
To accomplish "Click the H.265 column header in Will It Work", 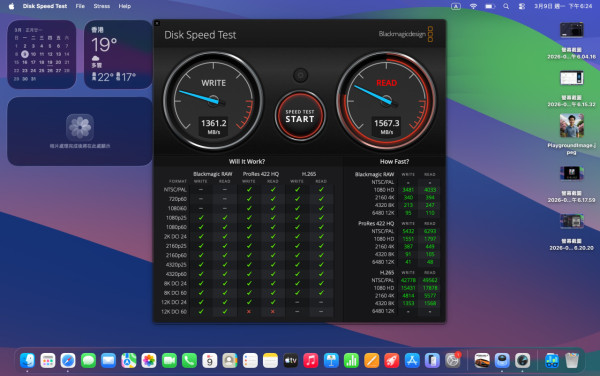I will (x=309, y=174).
